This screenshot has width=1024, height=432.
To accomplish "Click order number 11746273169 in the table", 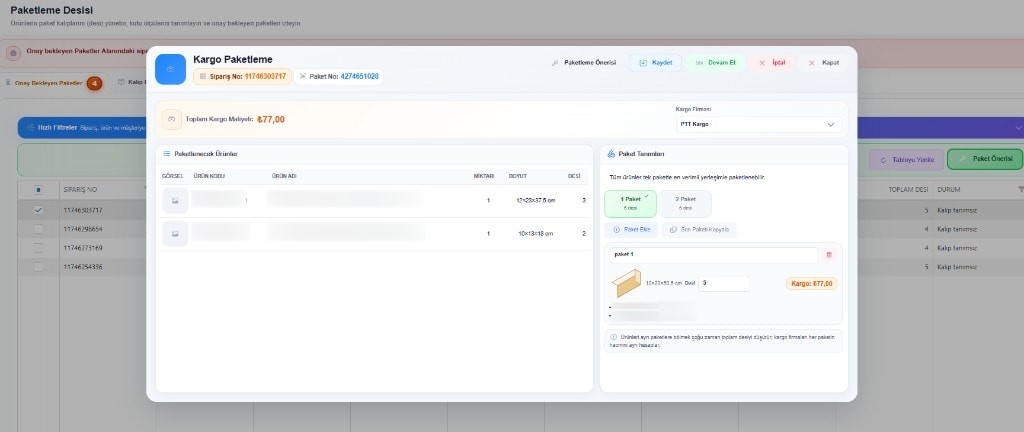I will 83,248.
